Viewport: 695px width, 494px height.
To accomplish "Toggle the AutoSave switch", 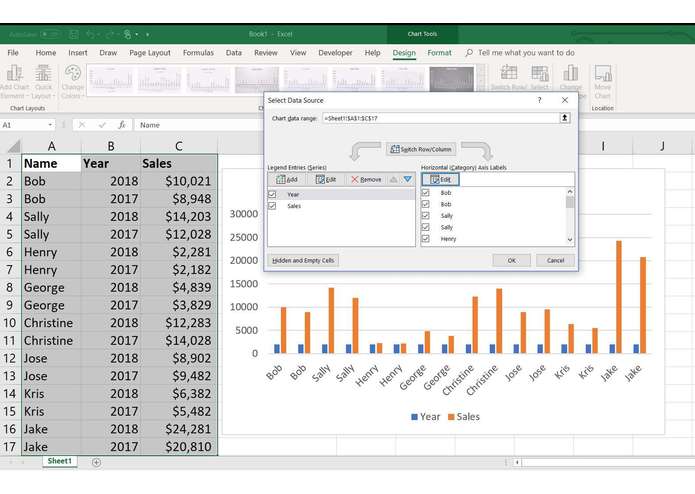I will (50, 34).
